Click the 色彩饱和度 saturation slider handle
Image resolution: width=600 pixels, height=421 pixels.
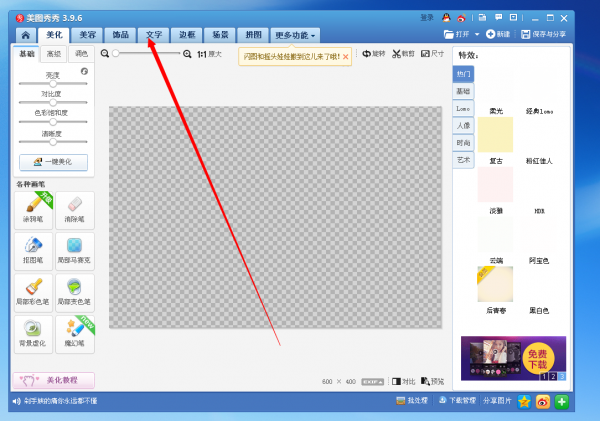tap(53, 122)
